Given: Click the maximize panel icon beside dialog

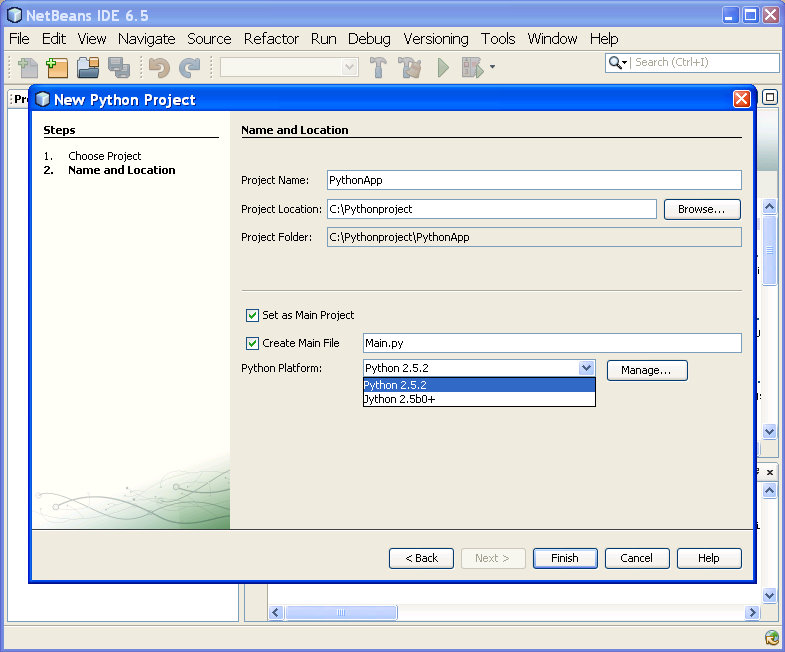Looking at the screenshot, I should (770, 97).
